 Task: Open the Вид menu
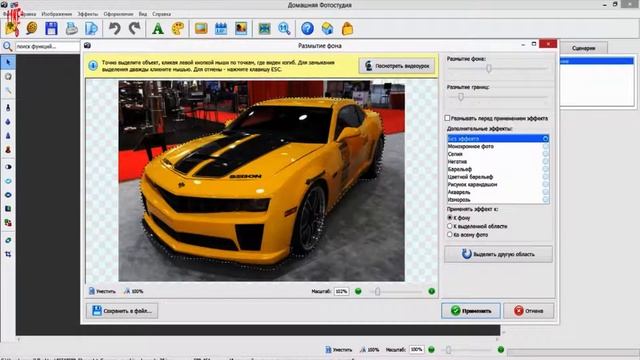tap(142, 14)
